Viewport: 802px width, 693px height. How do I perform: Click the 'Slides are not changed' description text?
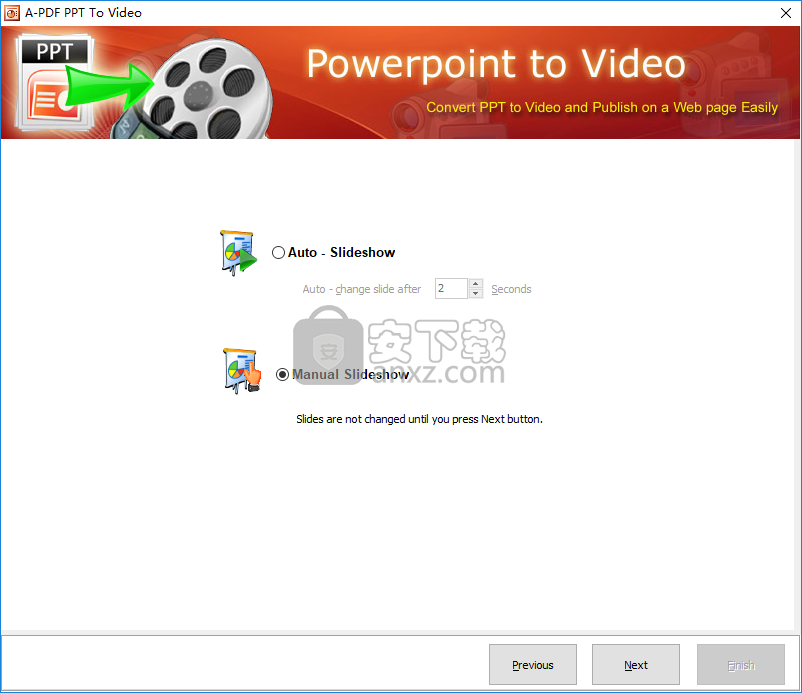pos(419,419)
